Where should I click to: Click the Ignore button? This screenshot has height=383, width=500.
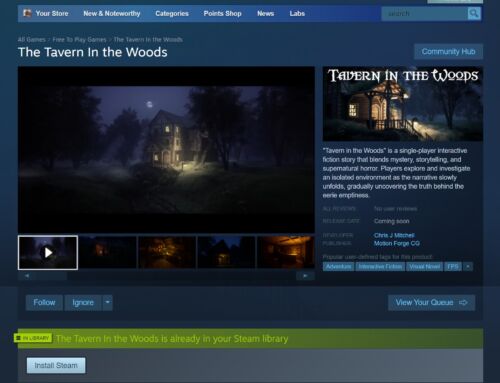click(83, 302)
